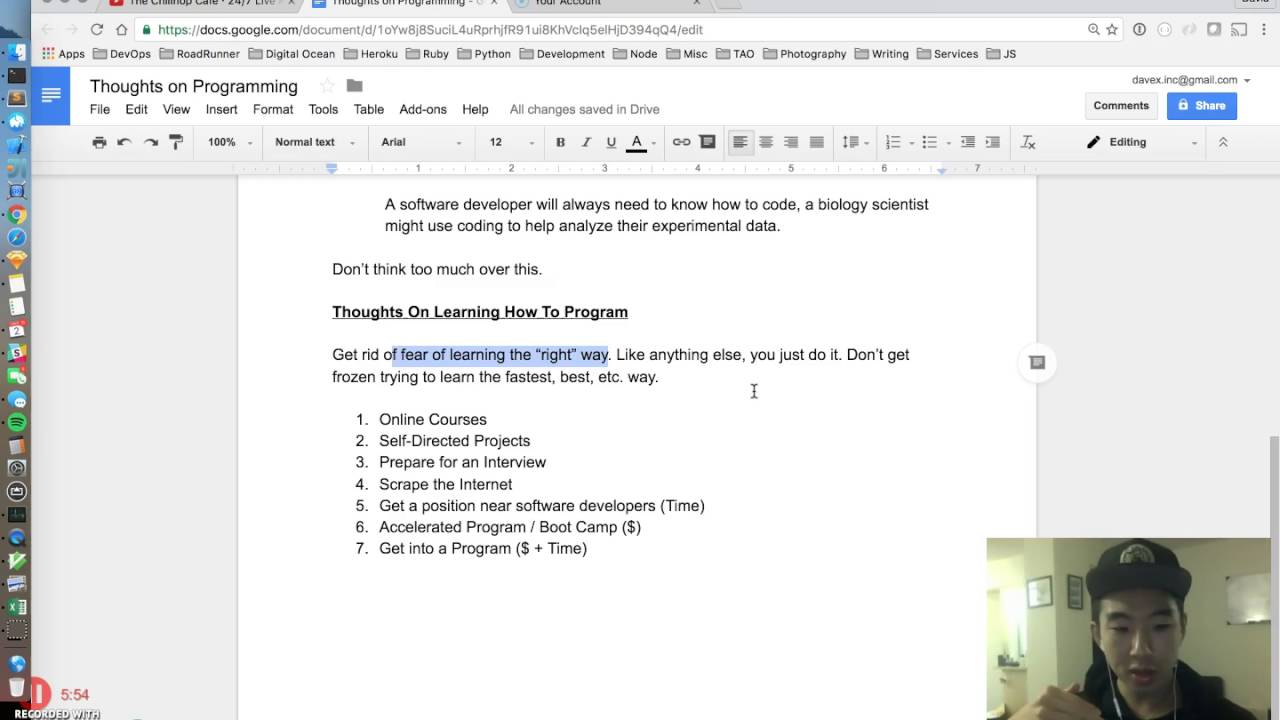Click the add comment bubble in margin

coord(1037,363)
